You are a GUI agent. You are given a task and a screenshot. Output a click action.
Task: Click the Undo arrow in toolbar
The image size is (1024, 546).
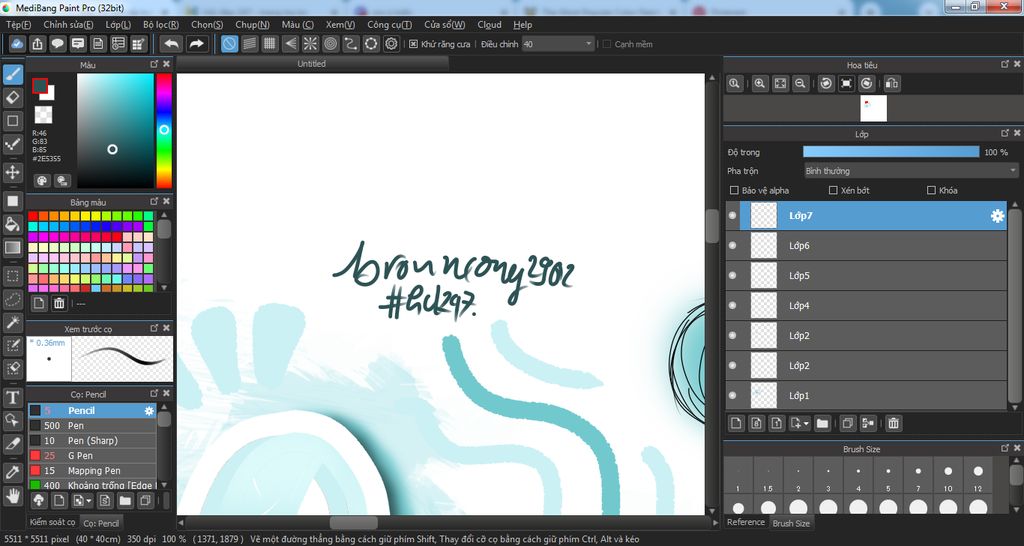[171, 44]
